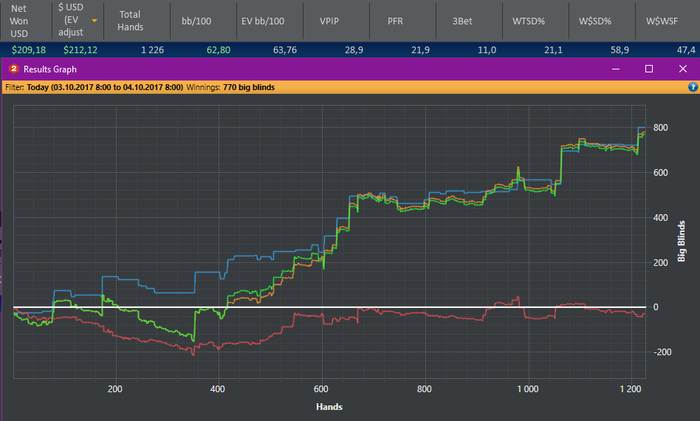This screenshot has width=700, height=421.
Task: Click the 600 tick on the hands axis
Action: click(321, 389)
